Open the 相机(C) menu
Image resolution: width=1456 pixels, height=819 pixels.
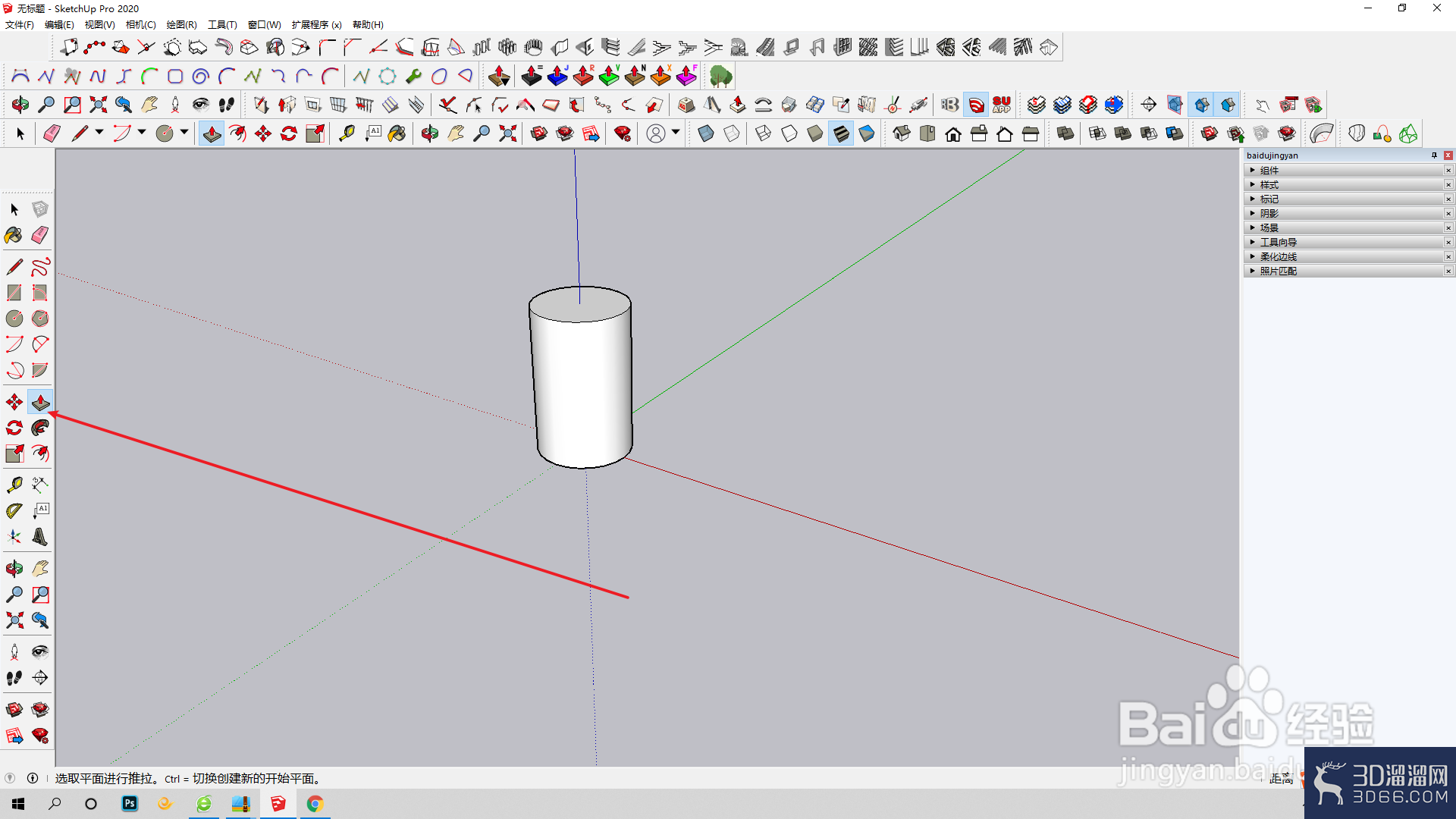tap(140, 25)
